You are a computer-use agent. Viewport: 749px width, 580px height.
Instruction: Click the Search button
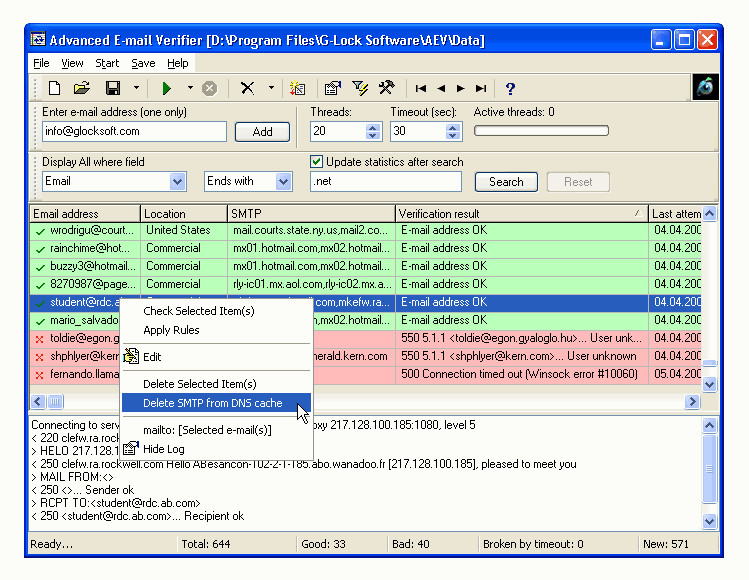505,182
